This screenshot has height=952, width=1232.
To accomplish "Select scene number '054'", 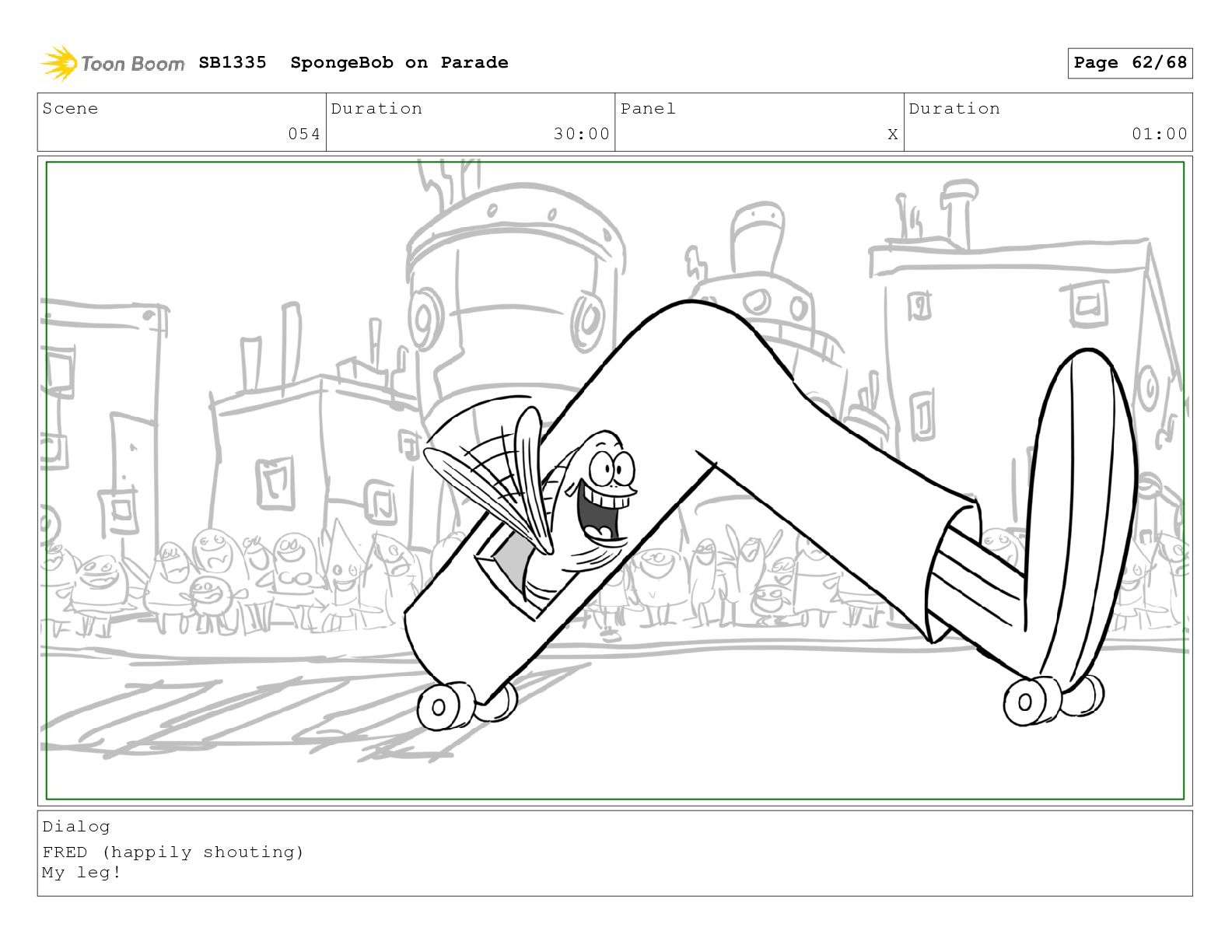I will [x=304, y=134].
